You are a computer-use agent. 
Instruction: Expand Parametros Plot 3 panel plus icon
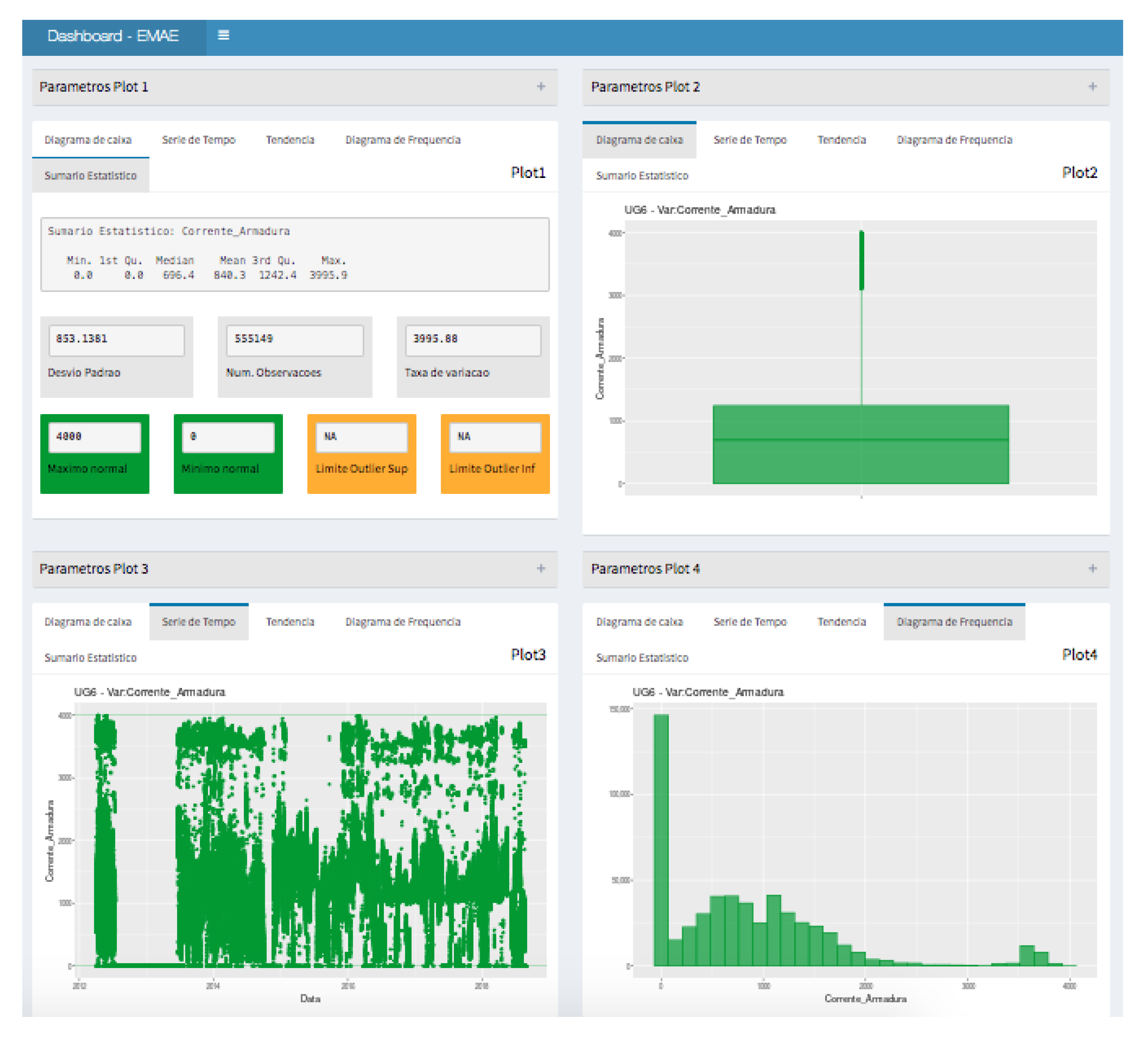(540, 568)
